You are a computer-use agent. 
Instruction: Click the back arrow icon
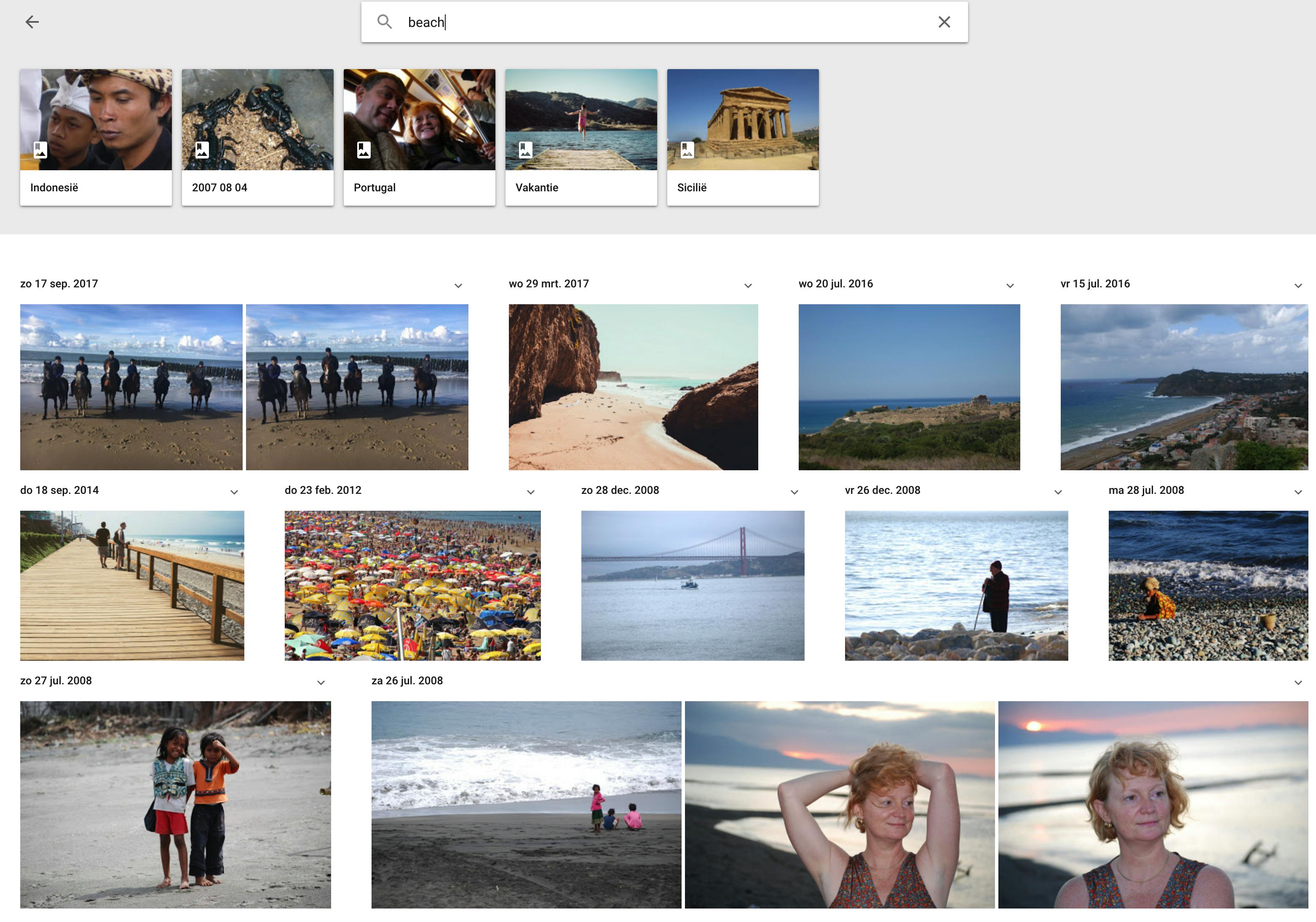click(32, 22)
